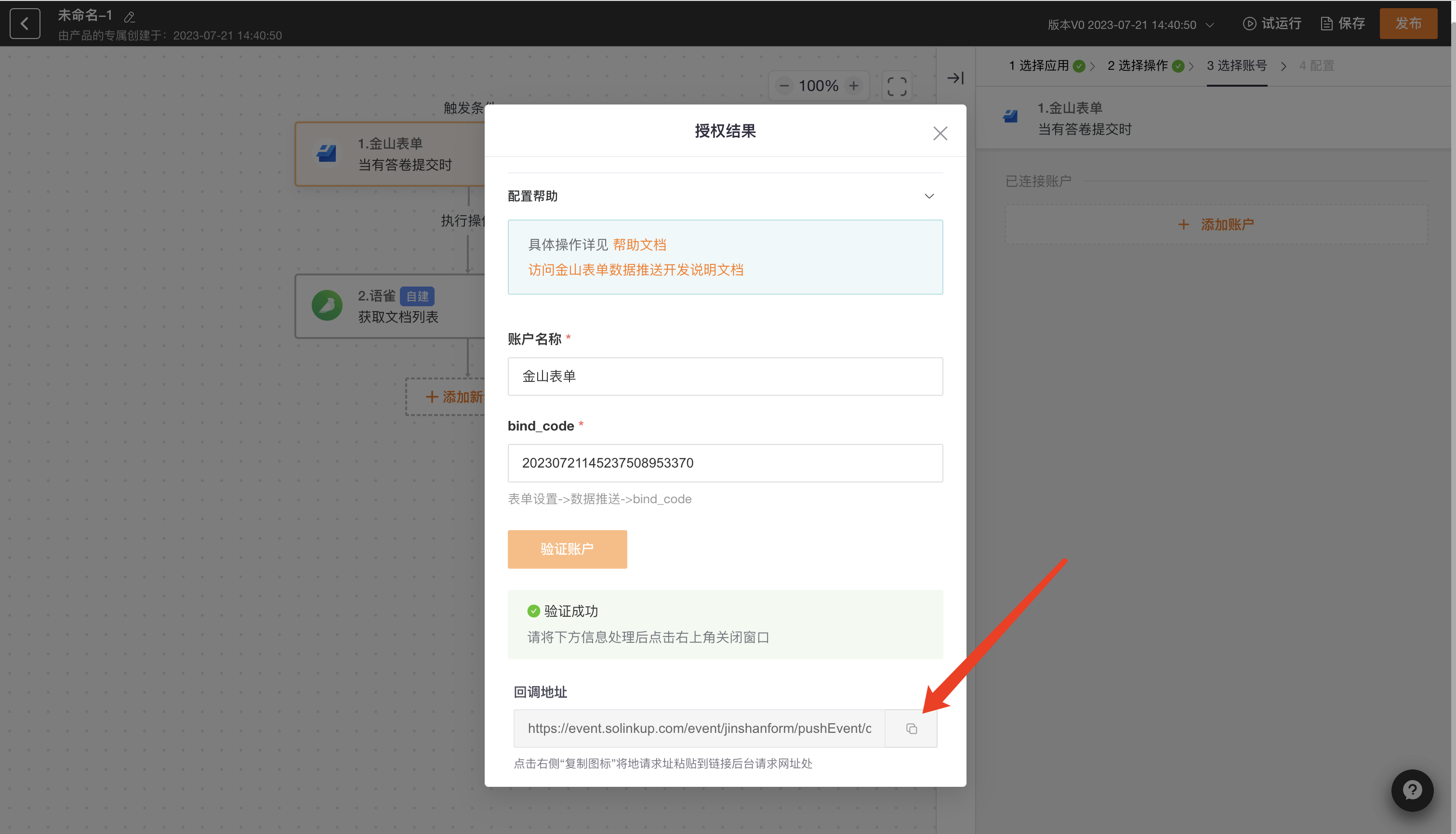
Task: Click the 金山表单 icon in the canvas node
Action: point(327,154)
